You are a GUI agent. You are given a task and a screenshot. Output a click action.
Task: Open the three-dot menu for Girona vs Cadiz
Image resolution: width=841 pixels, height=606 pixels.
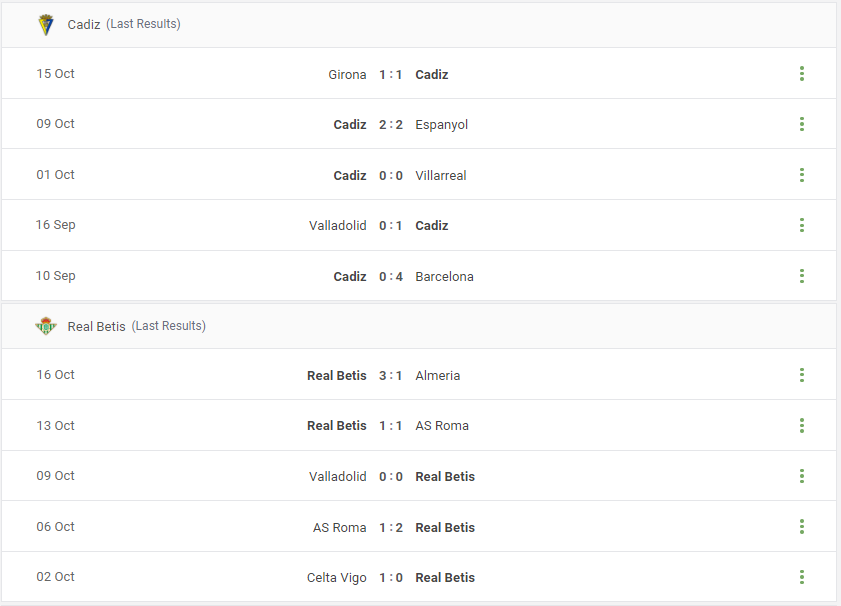802,73
